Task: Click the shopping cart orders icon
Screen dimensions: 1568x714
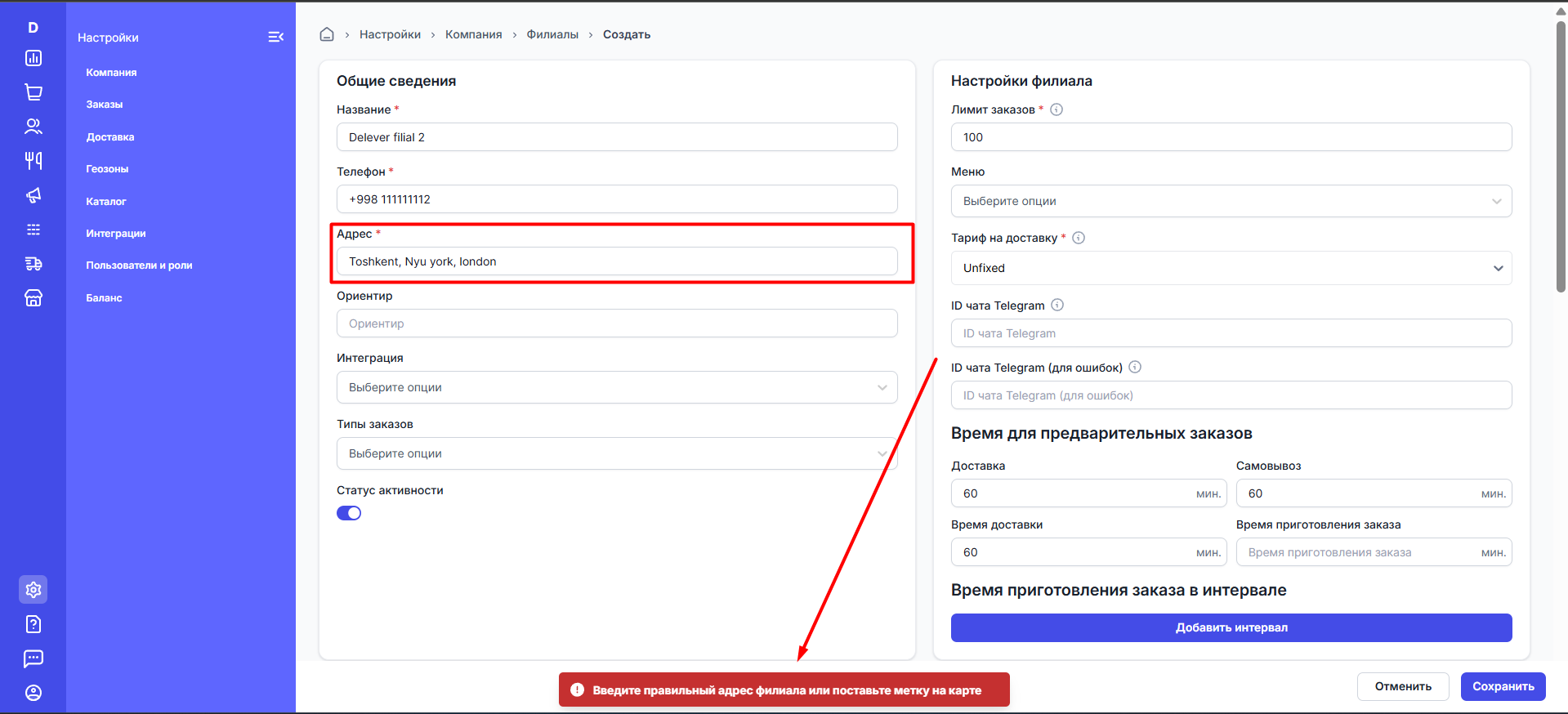Action: pyautogui.click(x=34, y=92)
